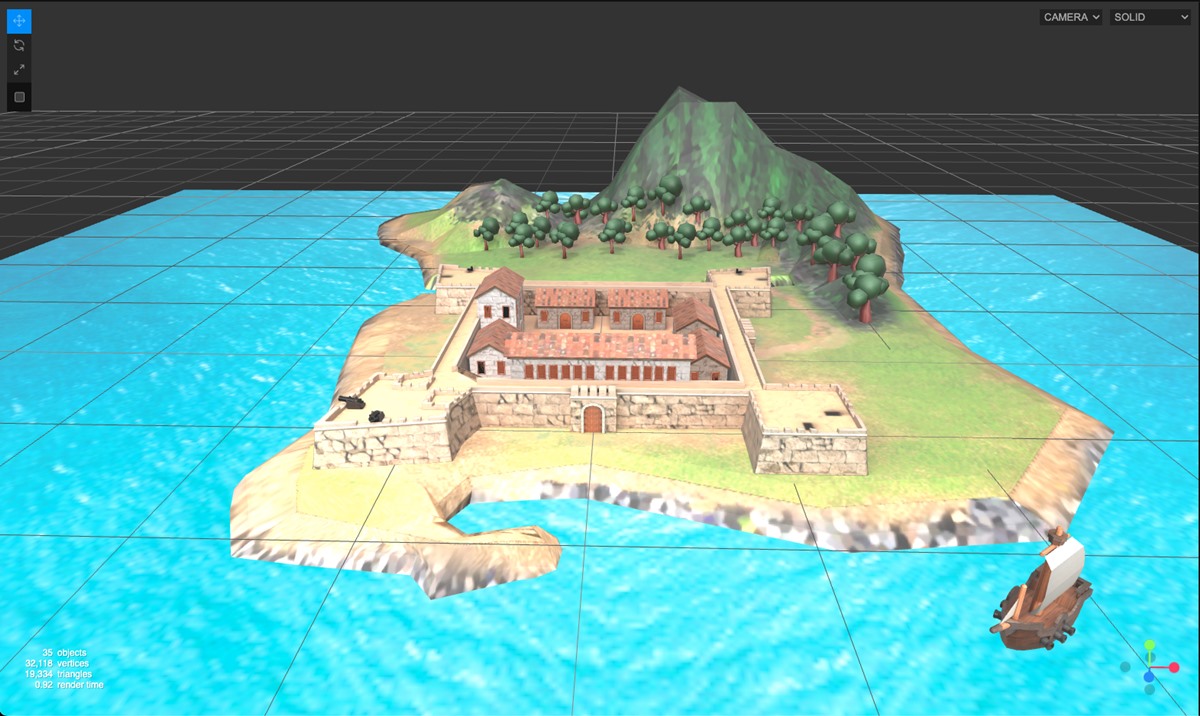Switch to the Rotate tool

click(x=19, y=45)
